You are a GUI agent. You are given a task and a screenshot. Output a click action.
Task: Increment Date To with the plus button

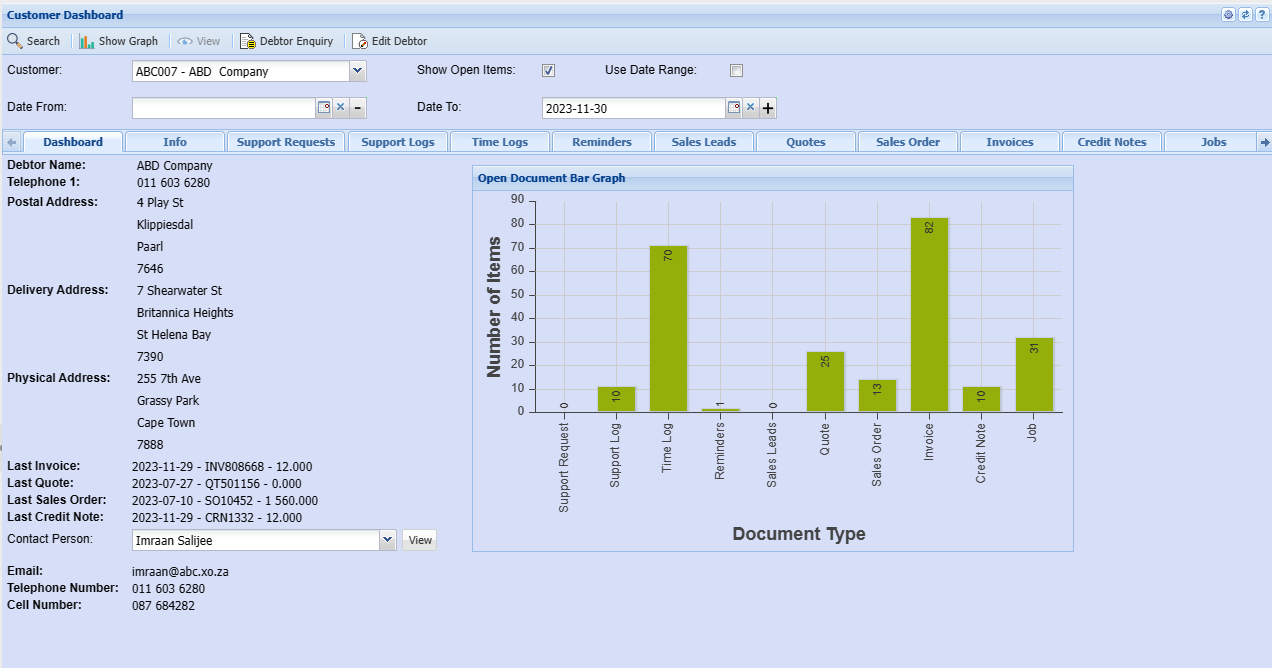pyautogui.click(x=768, y=108)
